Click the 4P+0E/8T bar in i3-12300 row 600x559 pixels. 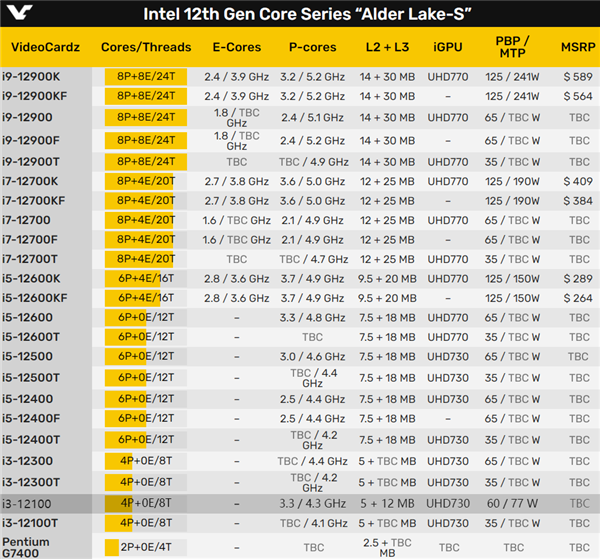(146, 461)
